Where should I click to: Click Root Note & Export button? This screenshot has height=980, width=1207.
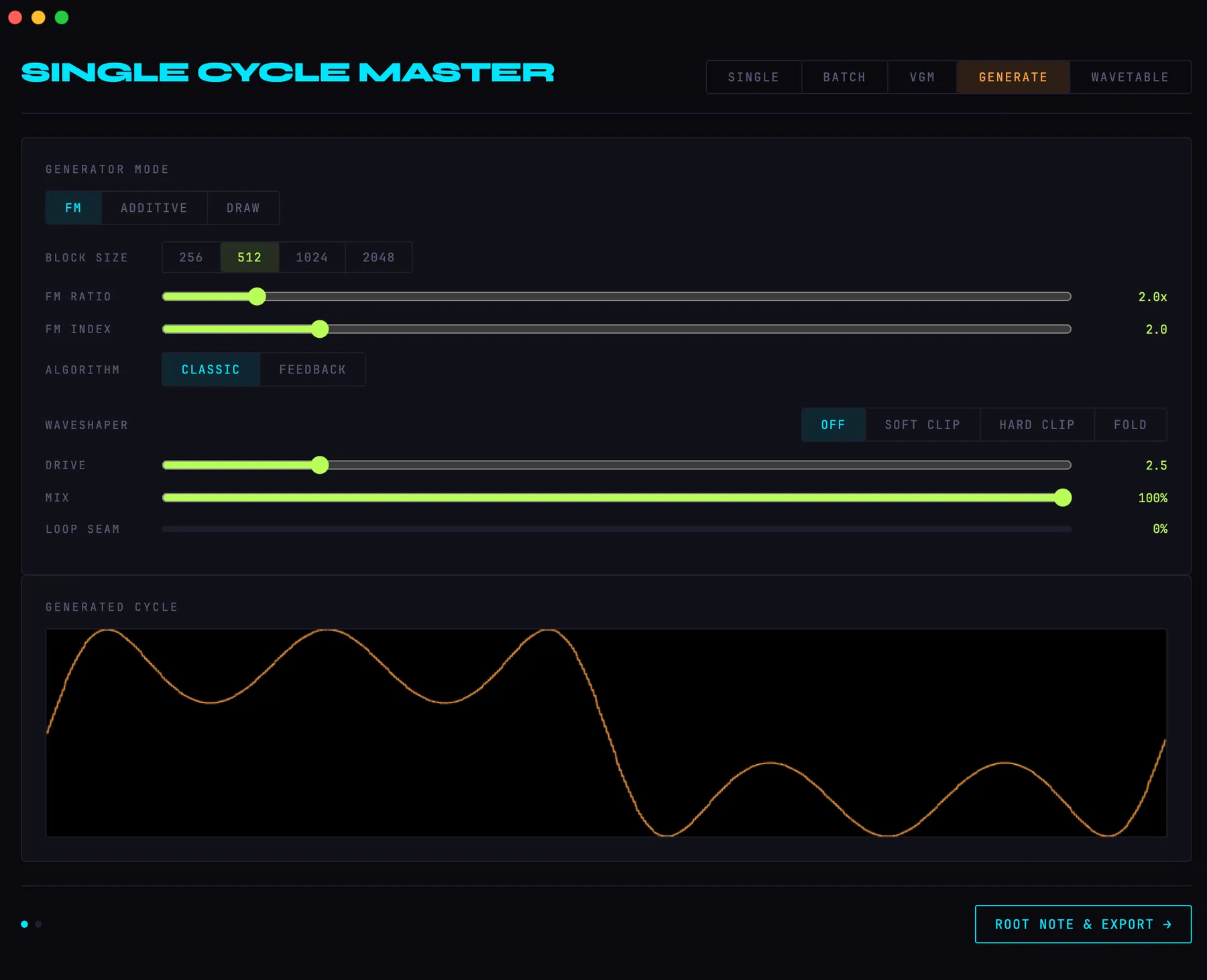click(x=1083, y=924)
